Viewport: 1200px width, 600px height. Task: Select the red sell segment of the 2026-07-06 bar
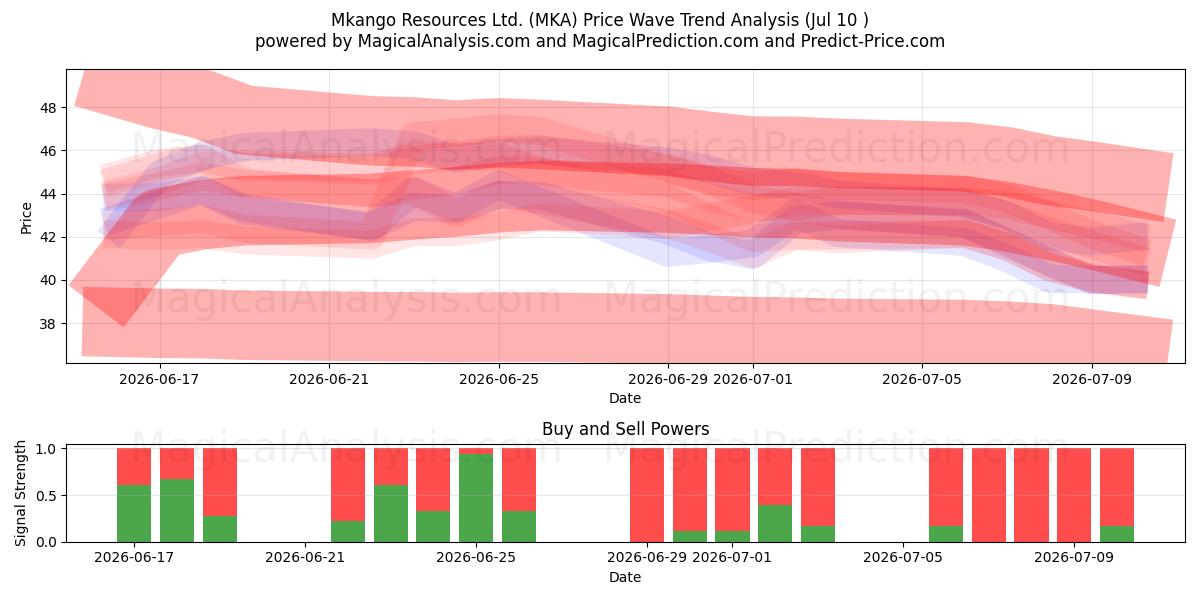click(x=946, y=487)
